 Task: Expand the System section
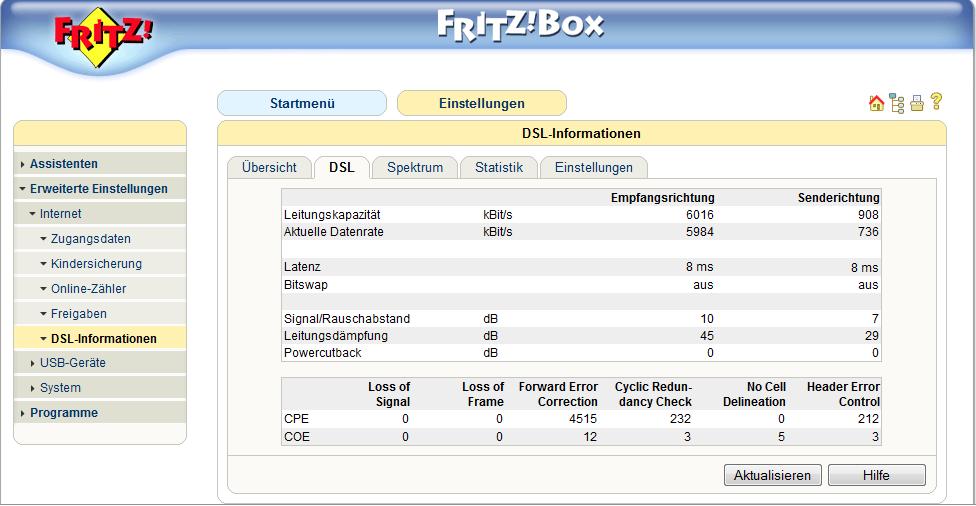[60, 388]
